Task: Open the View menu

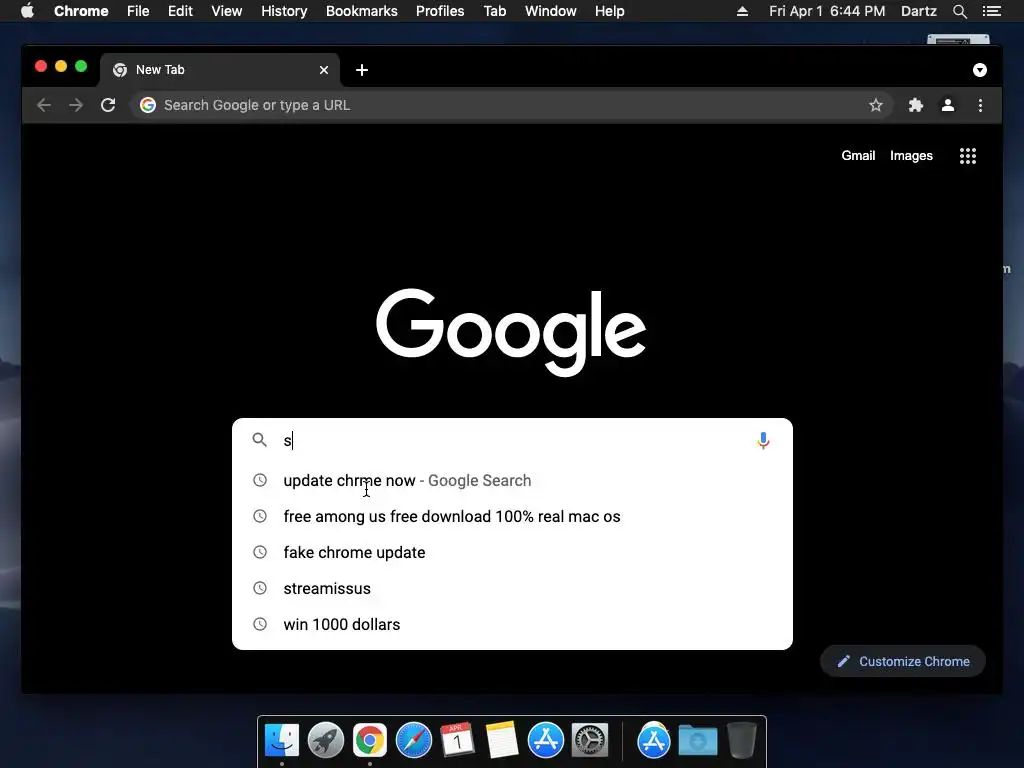Action: (x=227, y=11)
